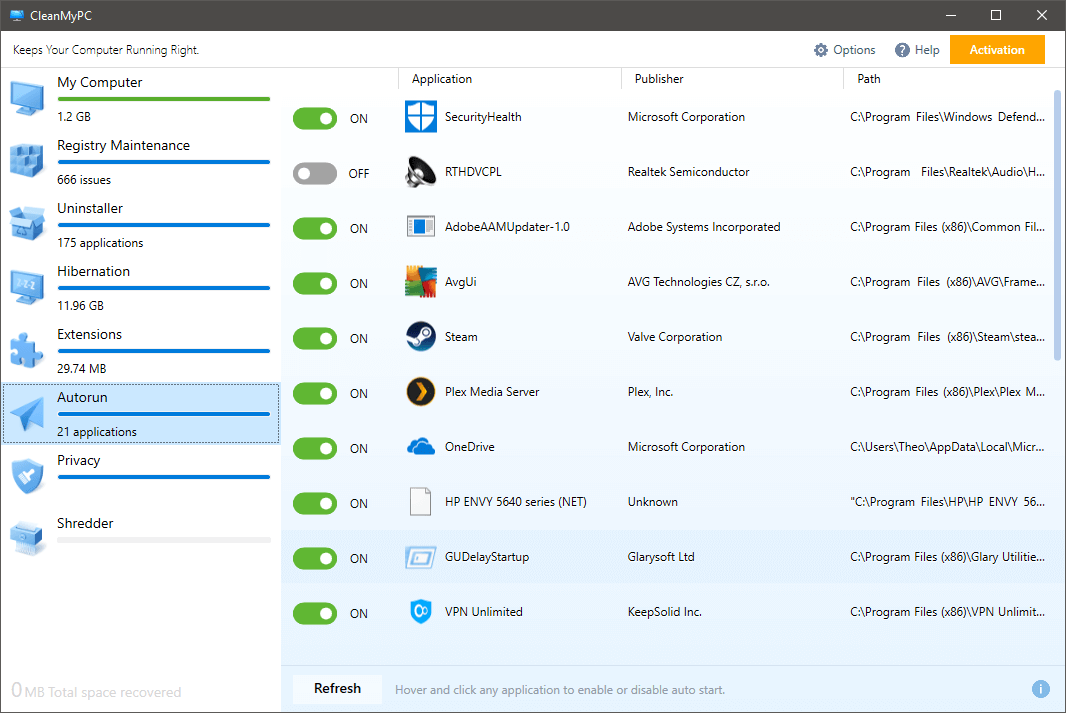Click the Registry Maintenance blue progress bar

coord(164,162)
